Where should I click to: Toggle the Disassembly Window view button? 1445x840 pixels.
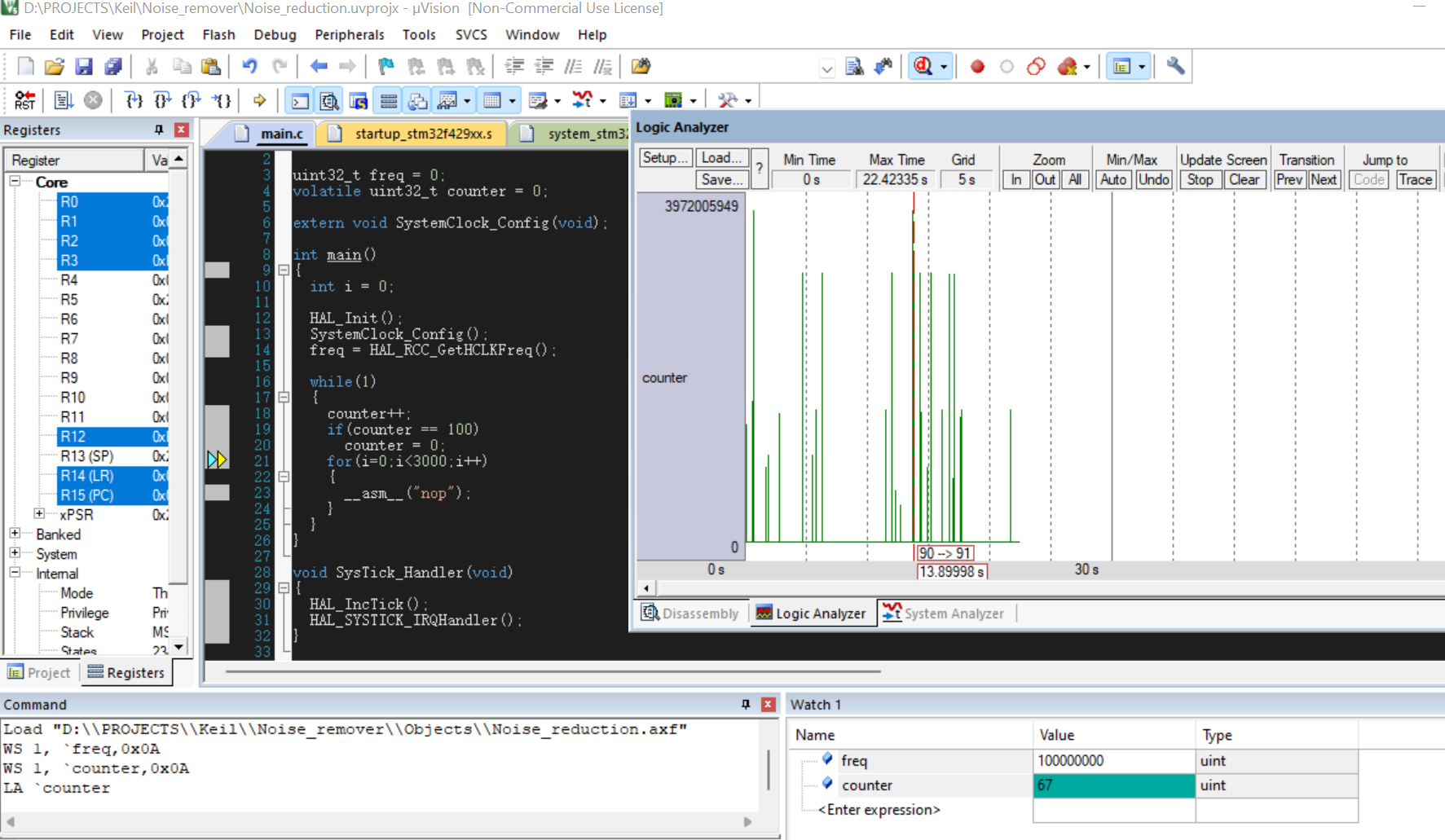329,100
